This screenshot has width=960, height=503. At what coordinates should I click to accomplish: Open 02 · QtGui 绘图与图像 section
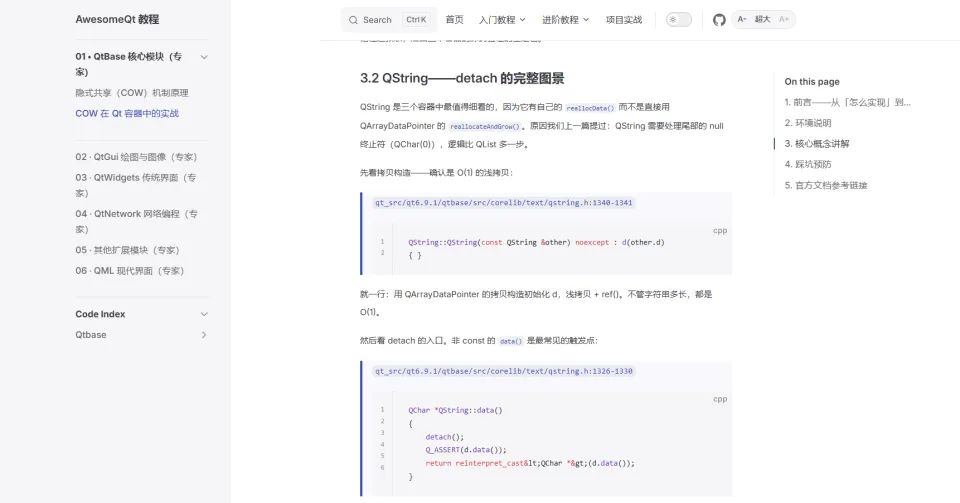click(136, 157)
